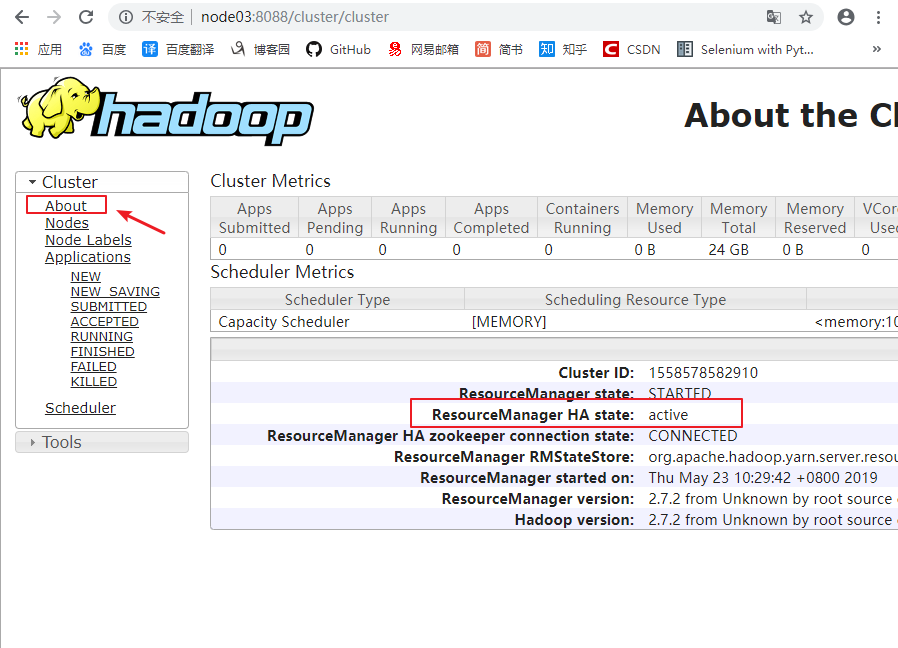898x648 pixels.
Task: Collapse the Cluster sidebar section
Action: [102, 182]
